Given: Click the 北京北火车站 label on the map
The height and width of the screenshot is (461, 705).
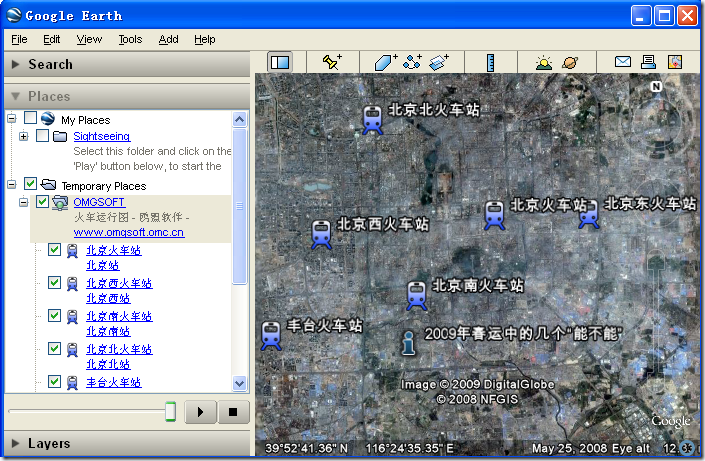Looking at the screenshot, I should (434, 109).
